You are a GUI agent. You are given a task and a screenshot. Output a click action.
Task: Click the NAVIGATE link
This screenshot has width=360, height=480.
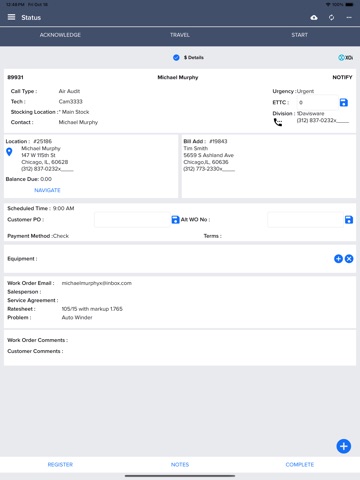[x=47, y=190]
